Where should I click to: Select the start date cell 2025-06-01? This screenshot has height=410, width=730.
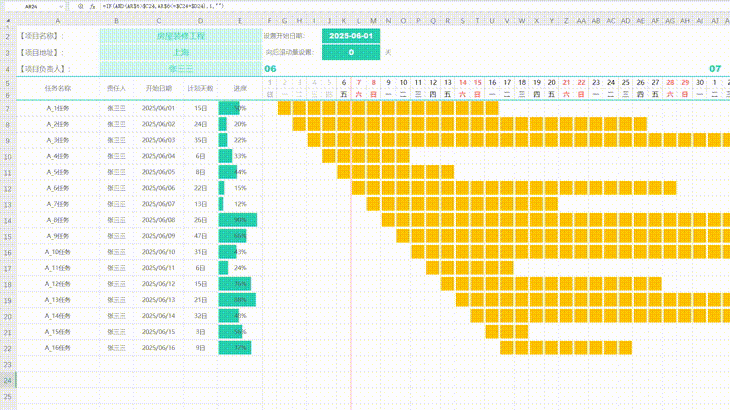click(x=351, y=36)
